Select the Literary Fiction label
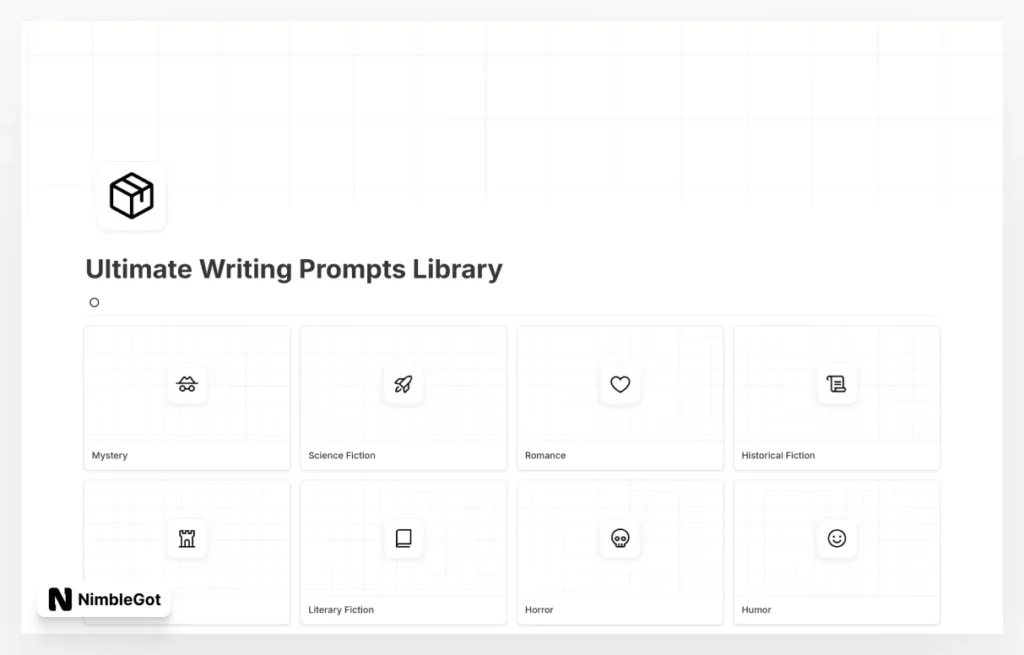 point(342,610)
